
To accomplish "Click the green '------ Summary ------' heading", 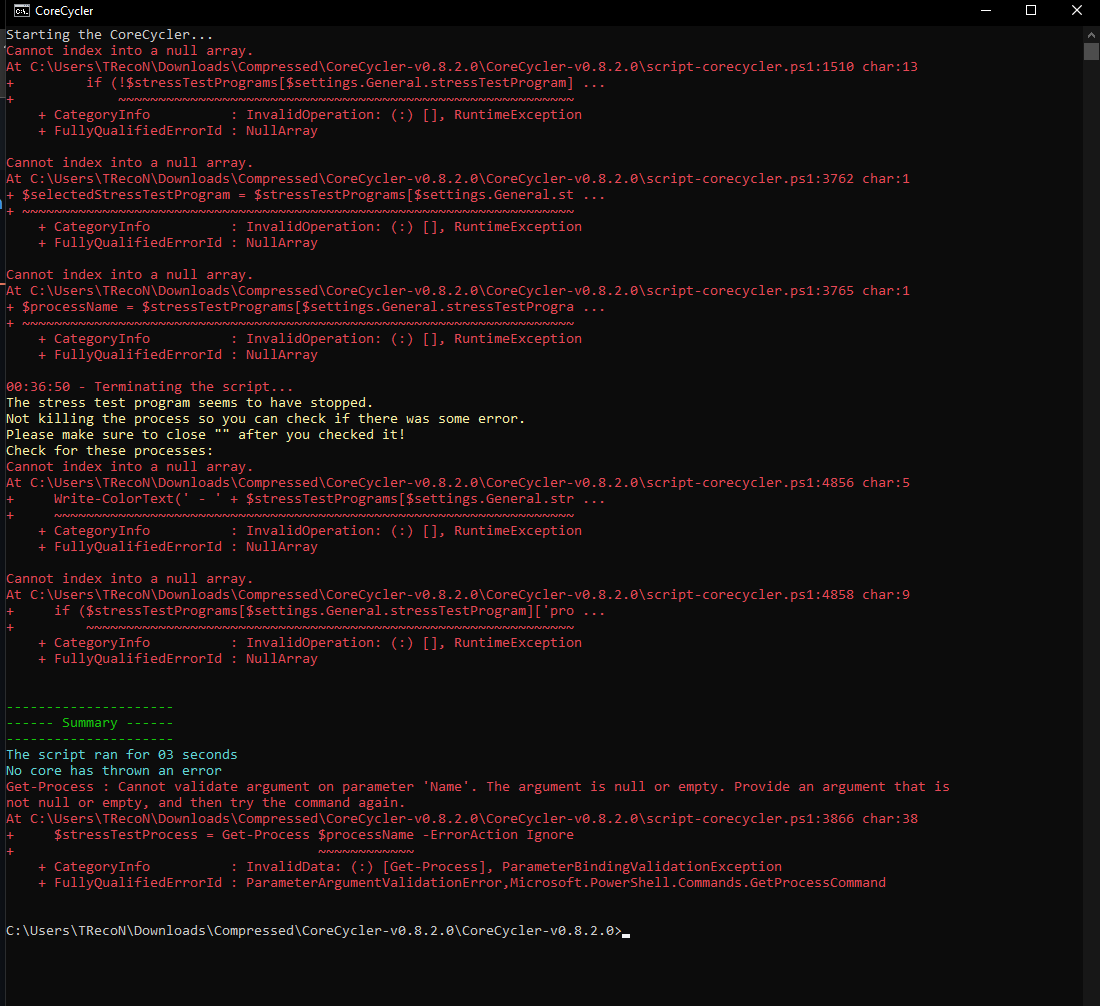I will [x=89, y=723].
